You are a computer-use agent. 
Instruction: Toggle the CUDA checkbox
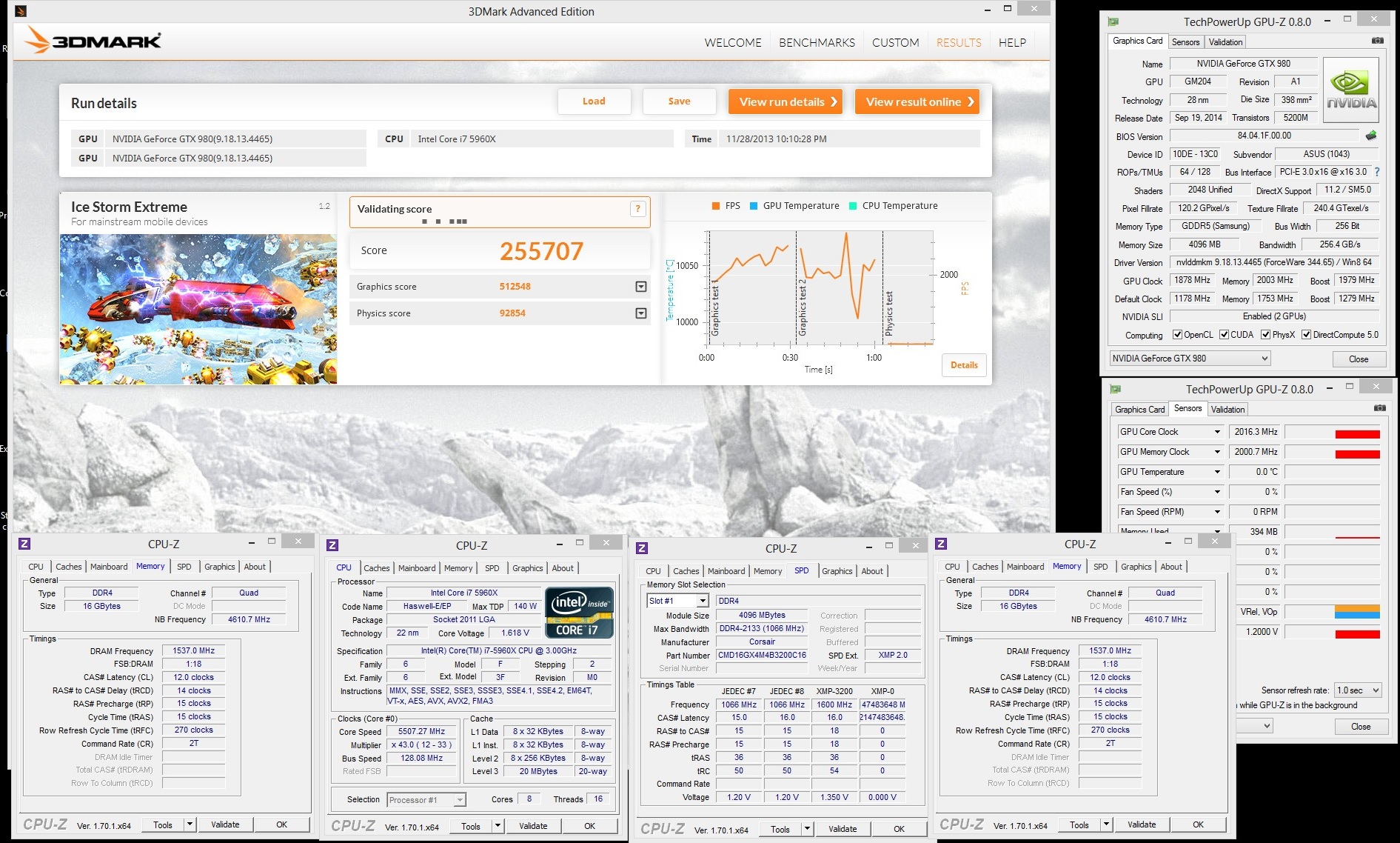(1224, 335)
